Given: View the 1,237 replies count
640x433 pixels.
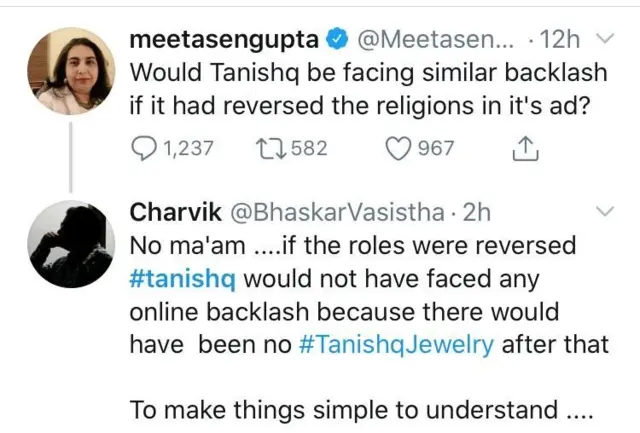Looking at the screenshot, I should [188, 149].
